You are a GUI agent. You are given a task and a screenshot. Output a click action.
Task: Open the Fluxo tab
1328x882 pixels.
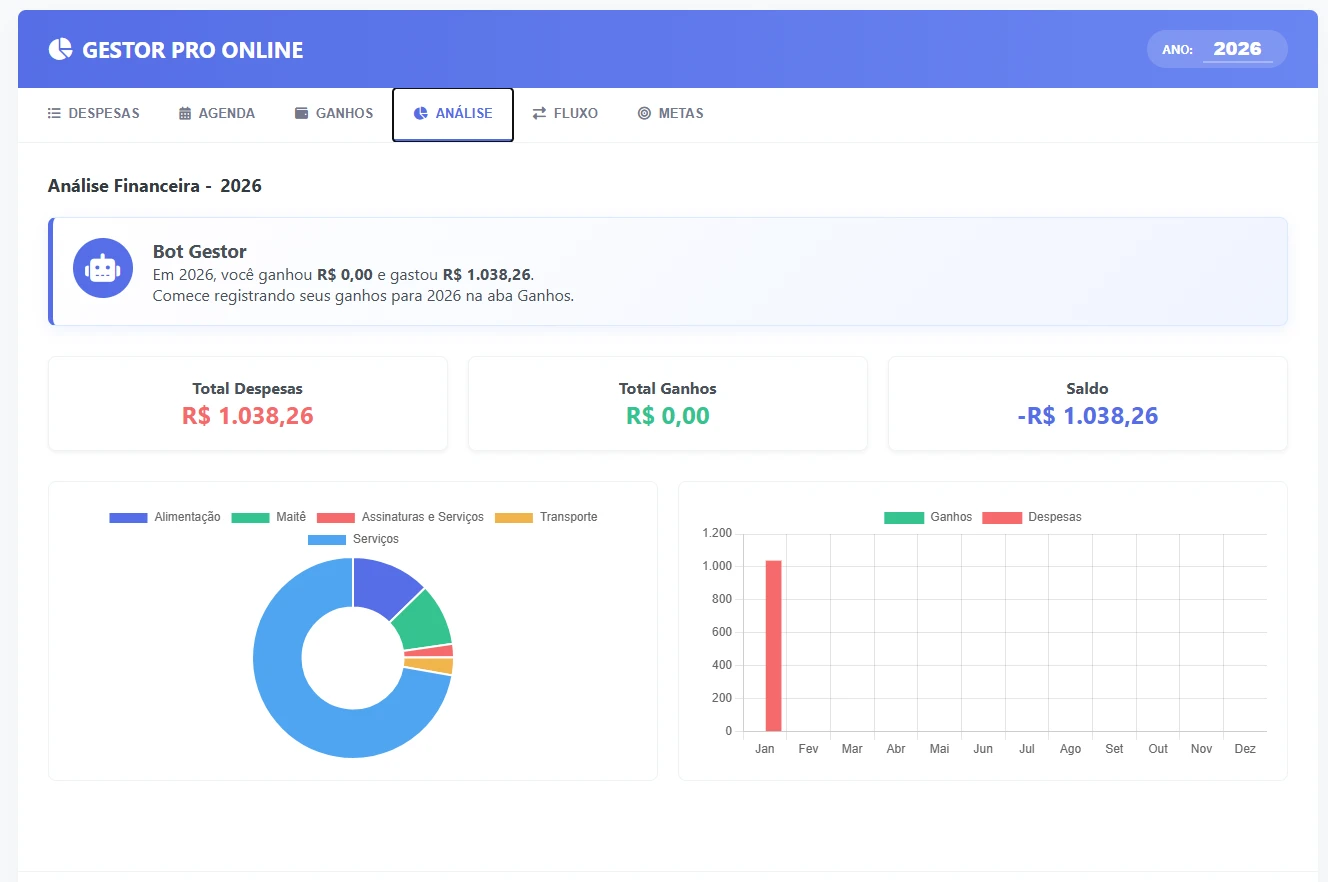tap(565, 114)
